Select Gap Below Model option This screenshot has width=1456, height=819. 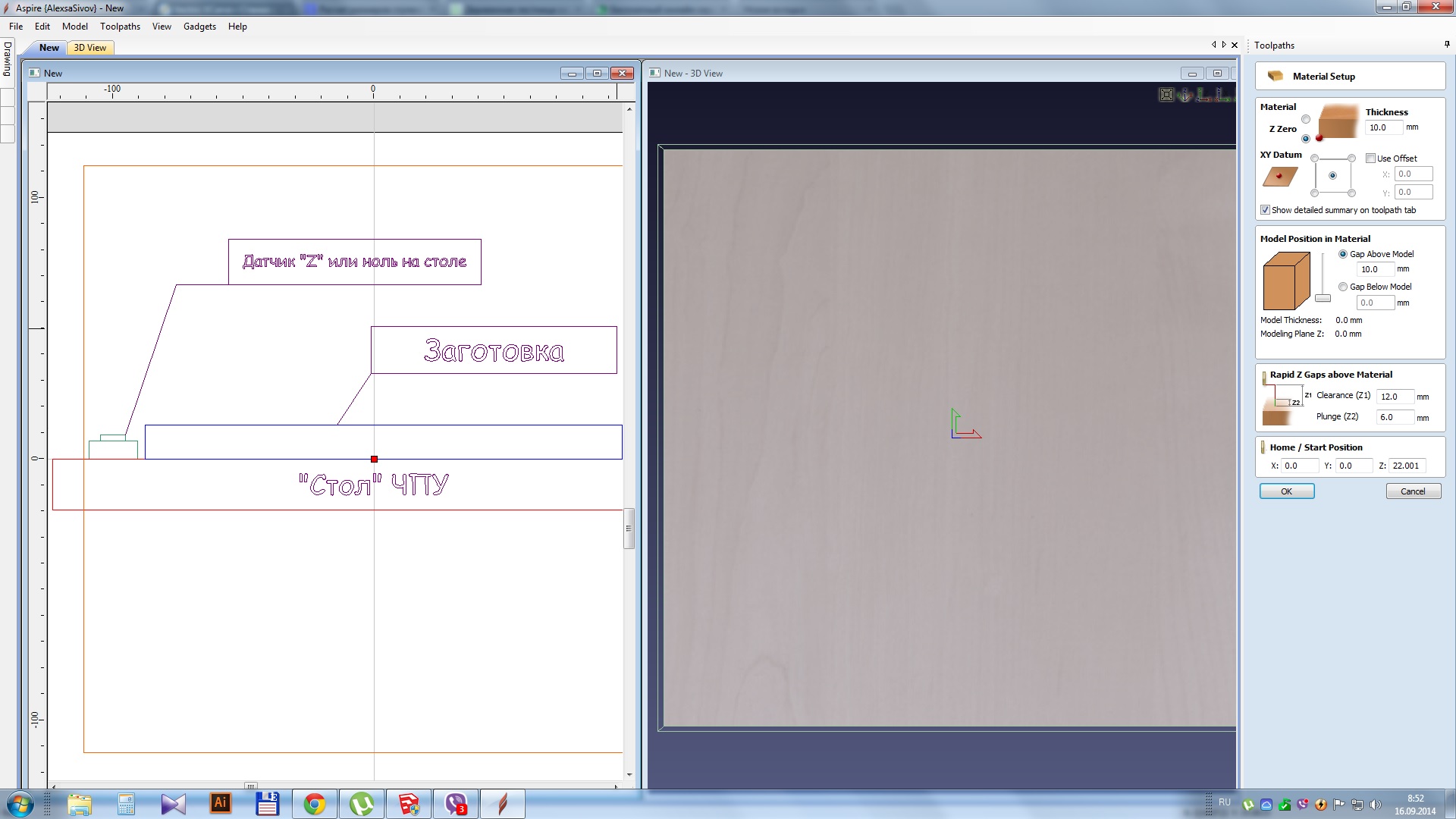(x=1343, y=287)
